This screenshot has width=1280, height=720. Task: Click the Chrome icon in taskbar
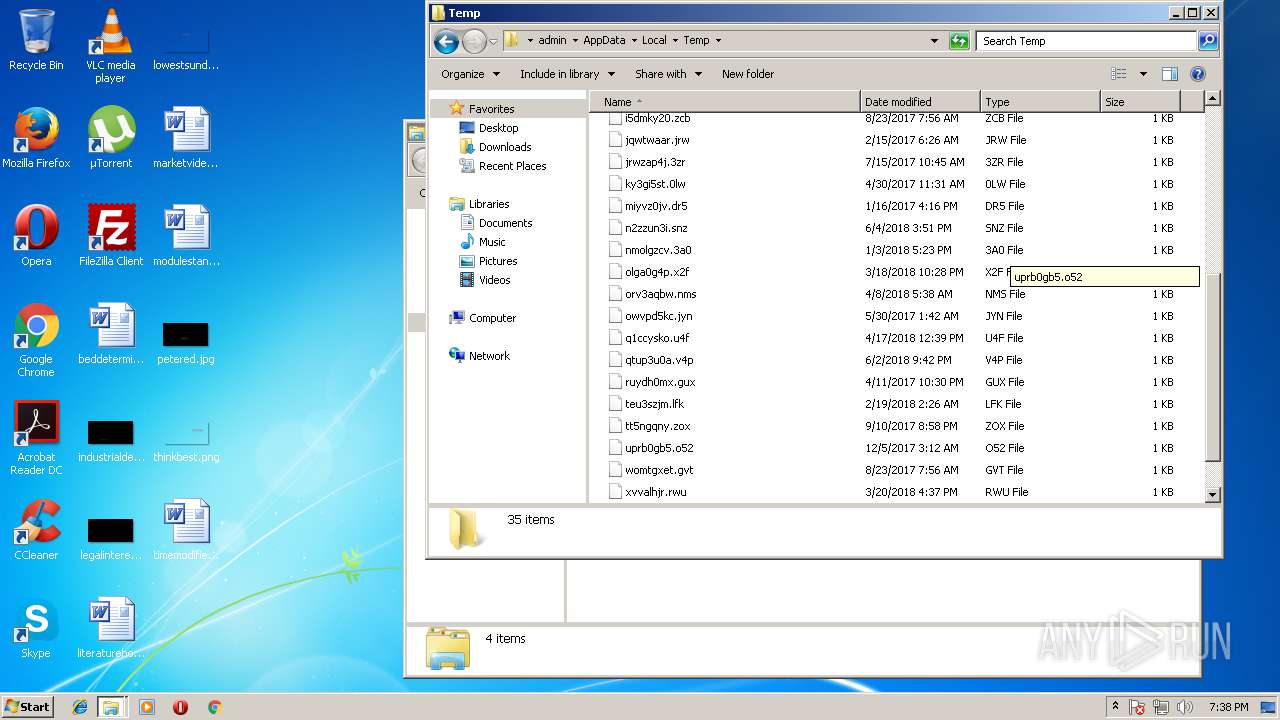[214, 707]
